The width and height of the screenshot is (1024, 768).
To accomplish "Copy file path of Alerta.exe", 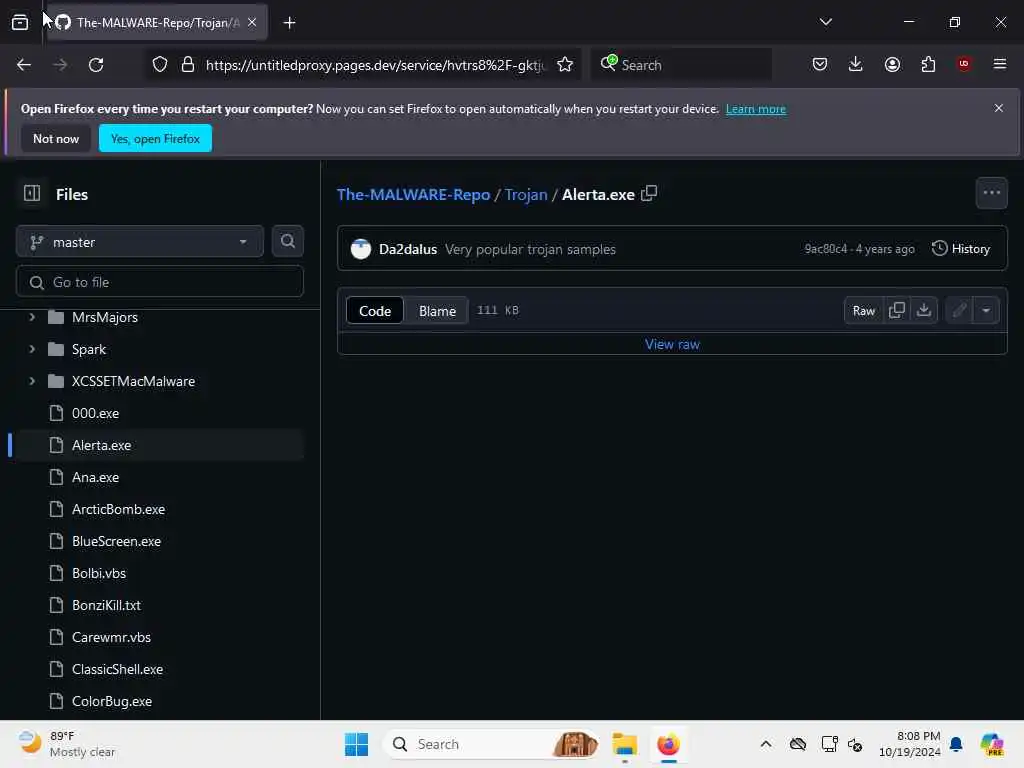I will (649, 193).
